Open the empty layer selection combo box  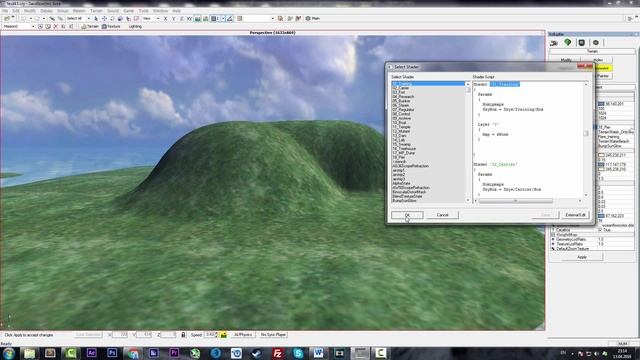coord(259,18)
